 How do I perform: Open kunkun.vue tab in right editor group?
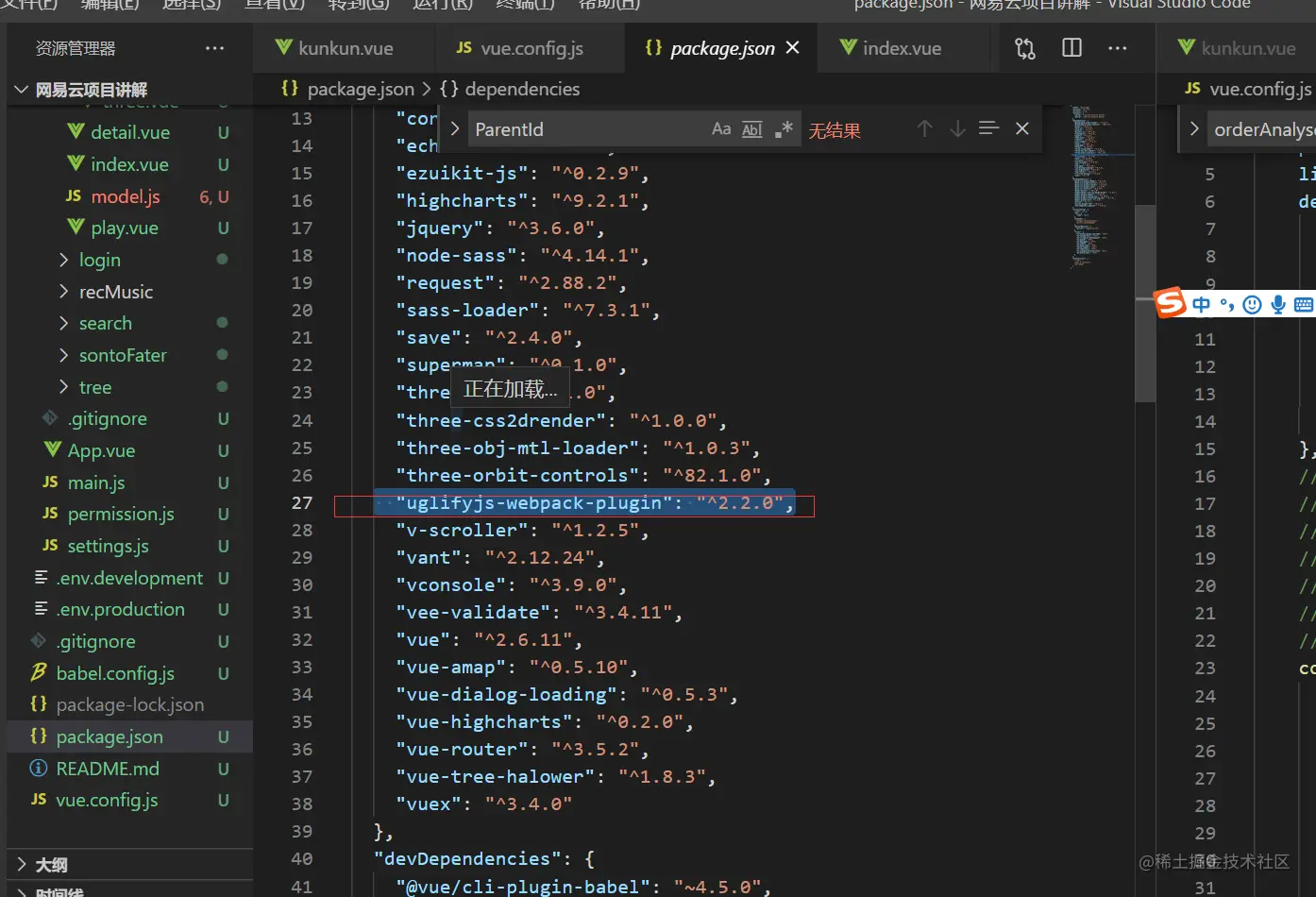(x=1236, y=48)
